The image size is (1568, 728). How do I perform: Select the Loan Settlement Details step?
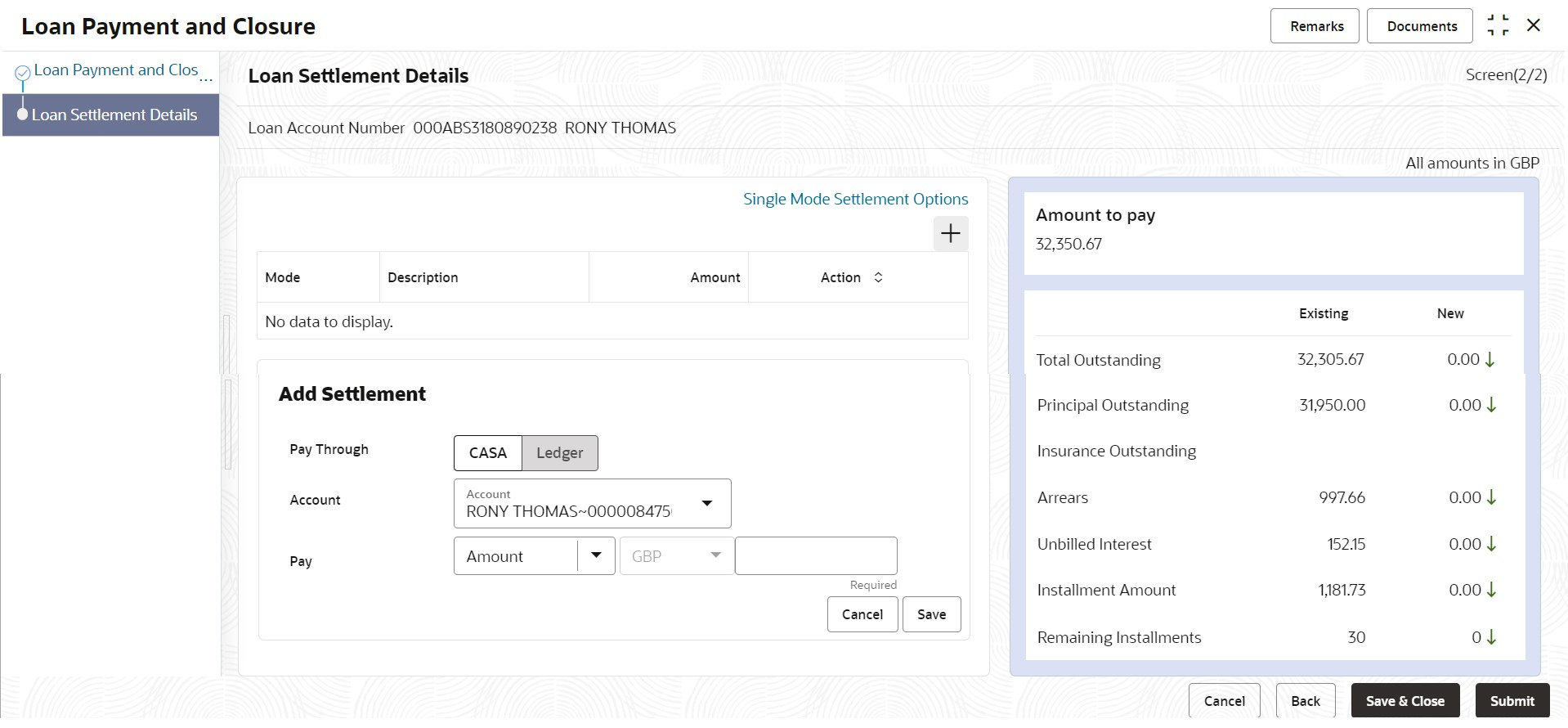click(114, 115)
